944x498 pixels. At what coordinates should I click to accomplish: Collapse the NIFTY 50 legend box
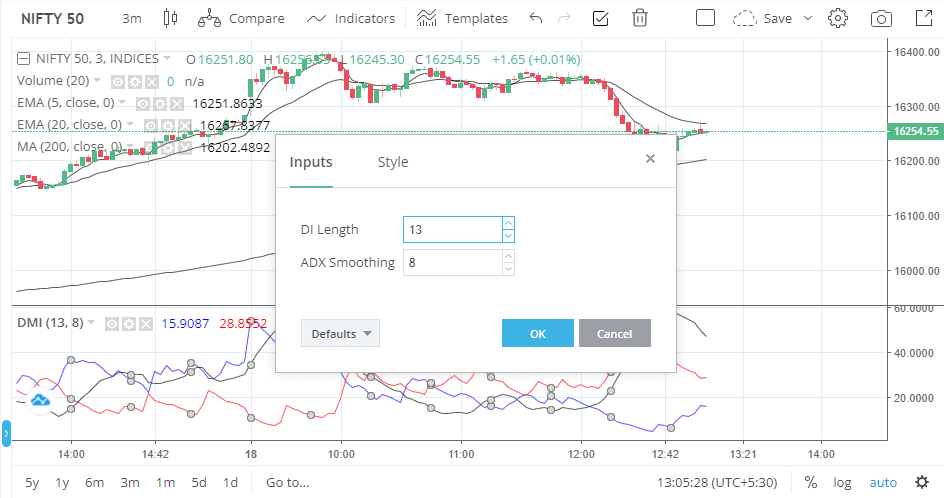[23, 58]
